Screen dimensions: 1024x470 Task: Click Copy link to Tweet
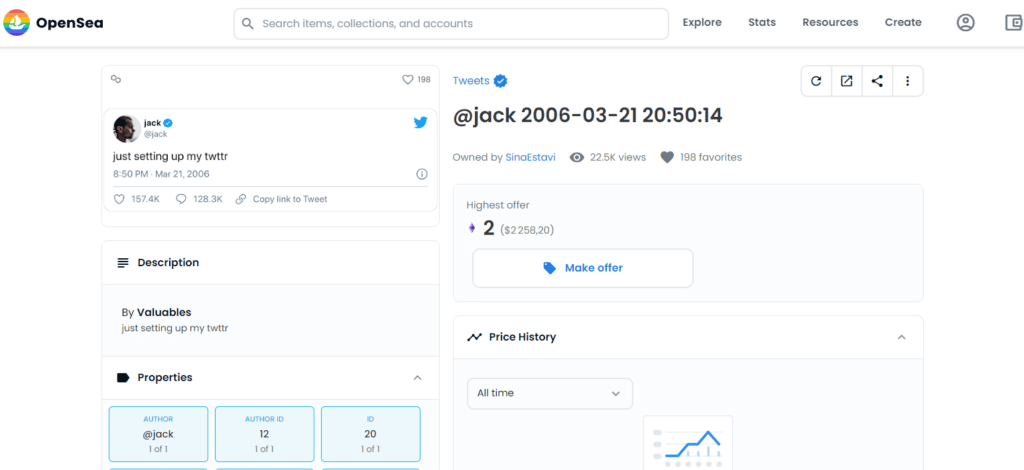(x=290, y=199)
